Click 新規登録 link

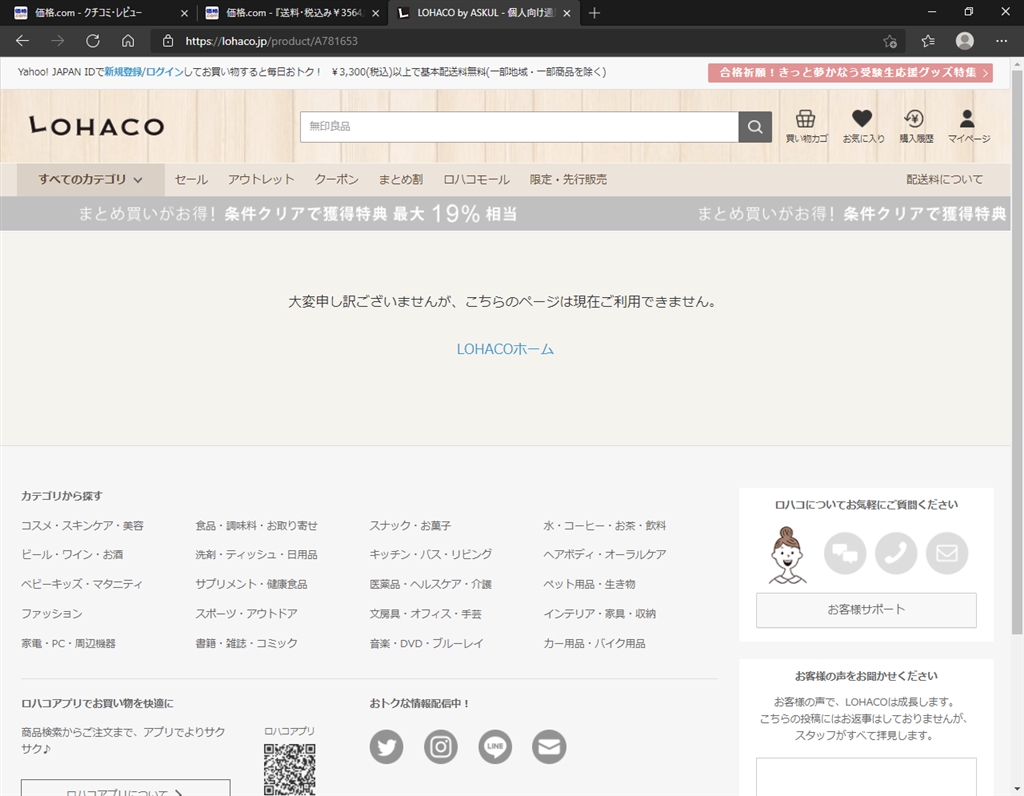pos(123,72)
